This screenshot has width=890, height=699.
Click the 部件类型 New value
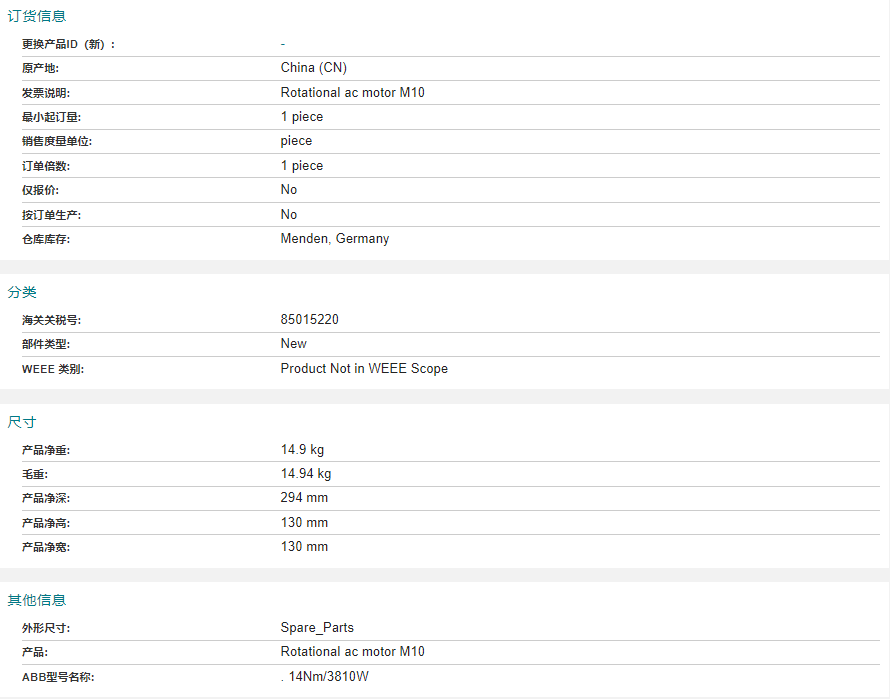click(294, 344)
